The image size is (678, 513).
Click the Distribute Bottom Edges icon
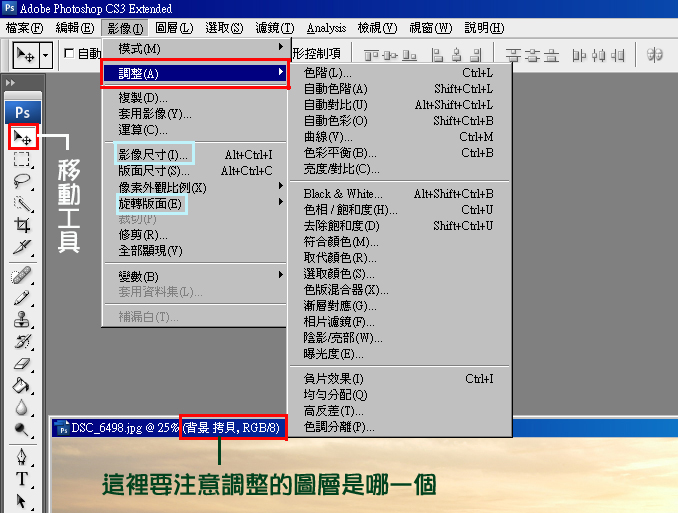pos(551,55)
